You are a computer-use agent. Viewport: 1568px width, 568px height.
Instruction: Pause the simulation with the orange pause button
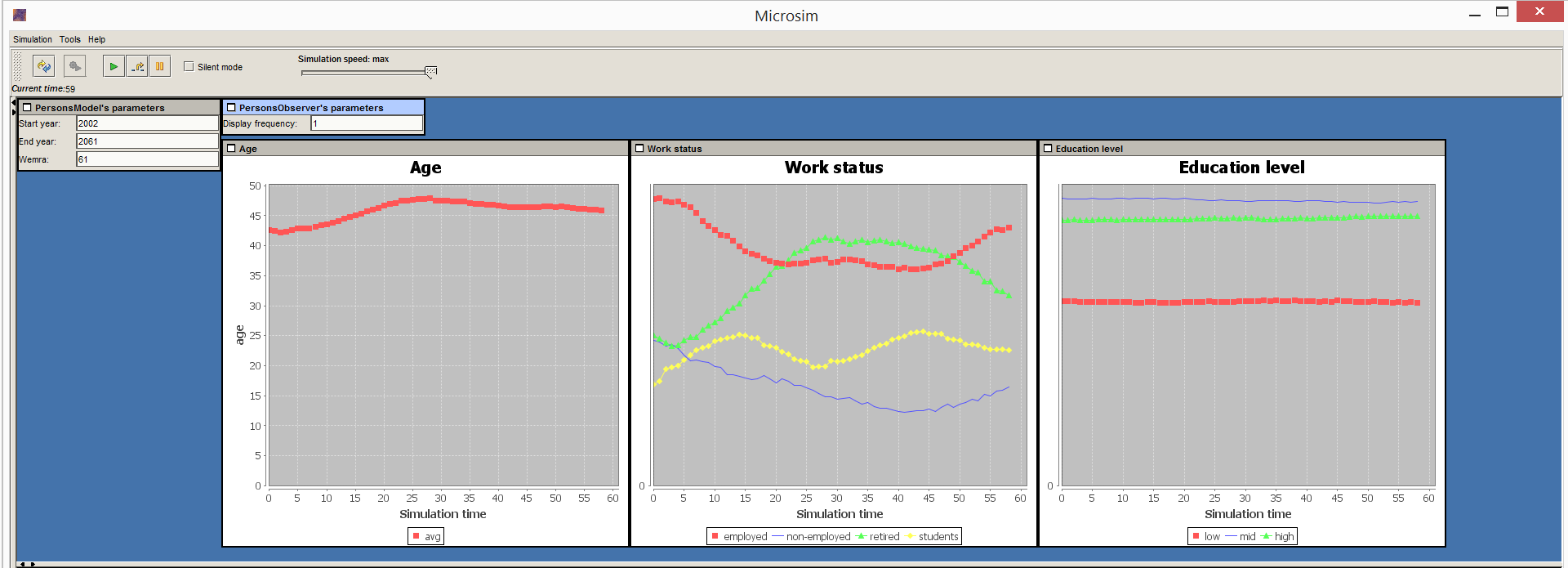(x=160, y=66)
